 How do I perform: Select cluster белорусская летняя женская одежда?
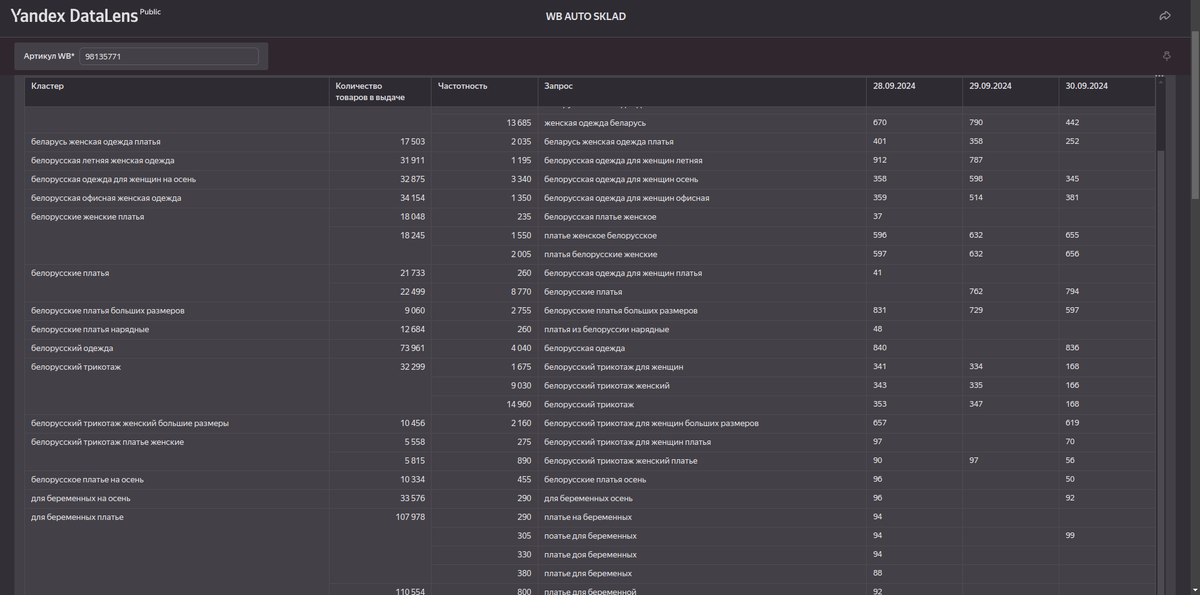103,160
